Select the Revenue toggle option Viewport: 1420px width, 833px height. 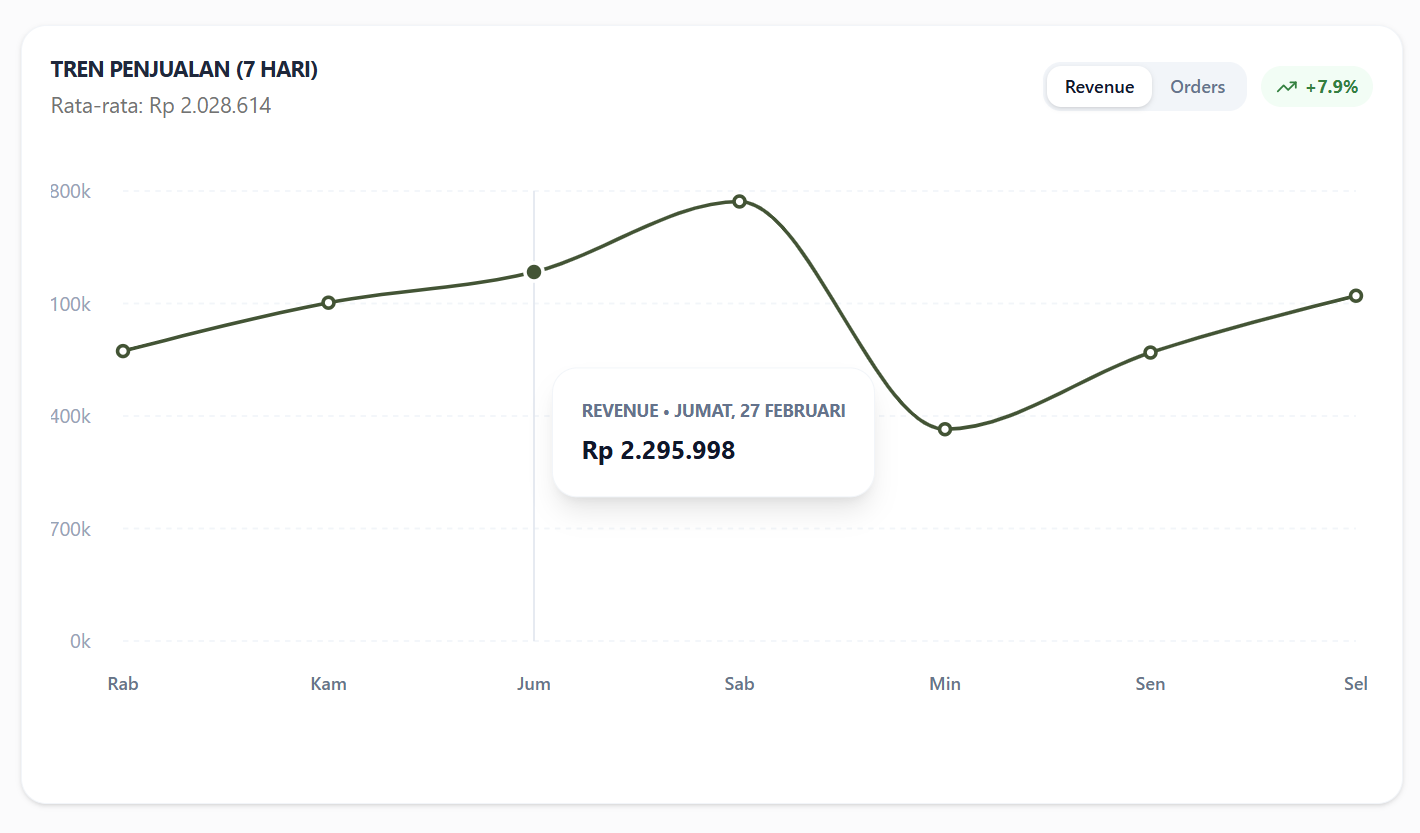(x=1099, y=87)
